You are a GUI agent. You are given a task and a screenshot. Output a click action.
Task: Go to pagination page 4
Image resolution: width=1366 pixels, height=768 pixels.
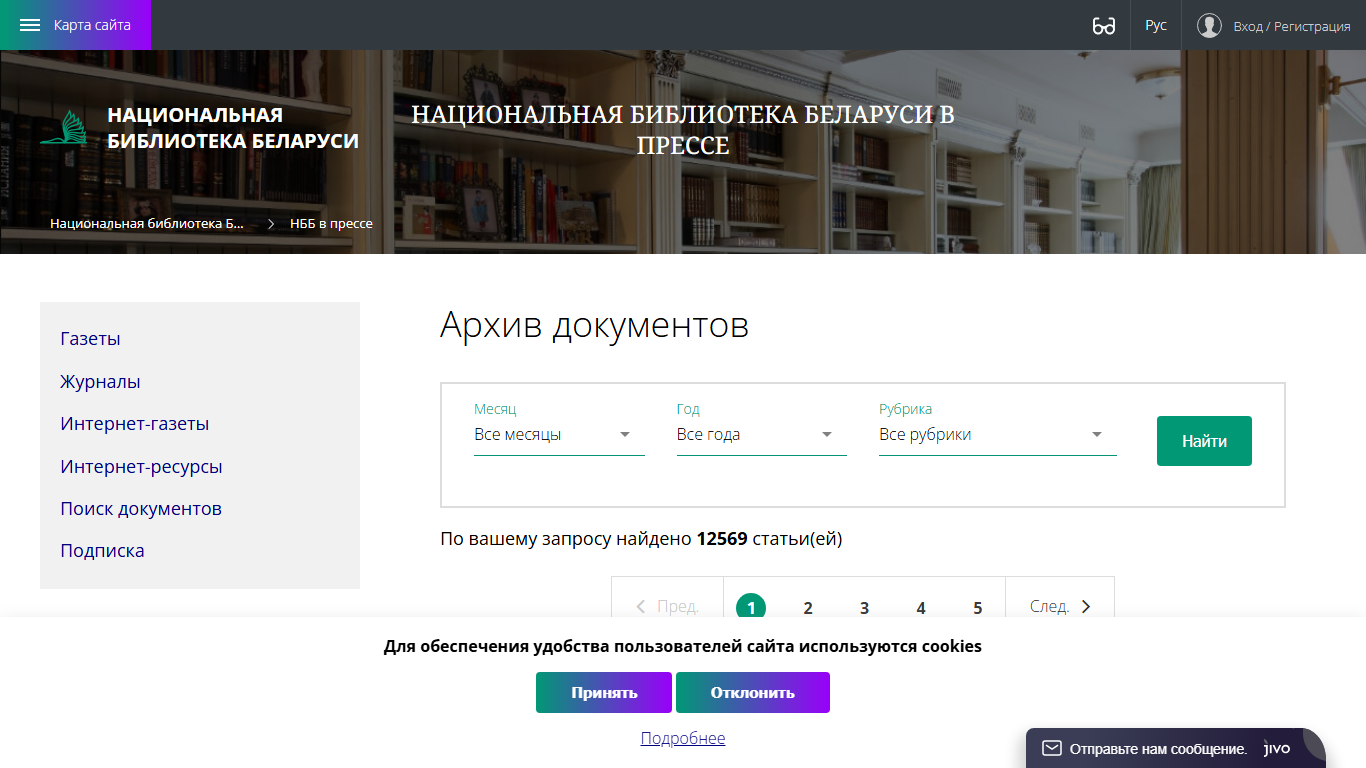click(921, 607)
